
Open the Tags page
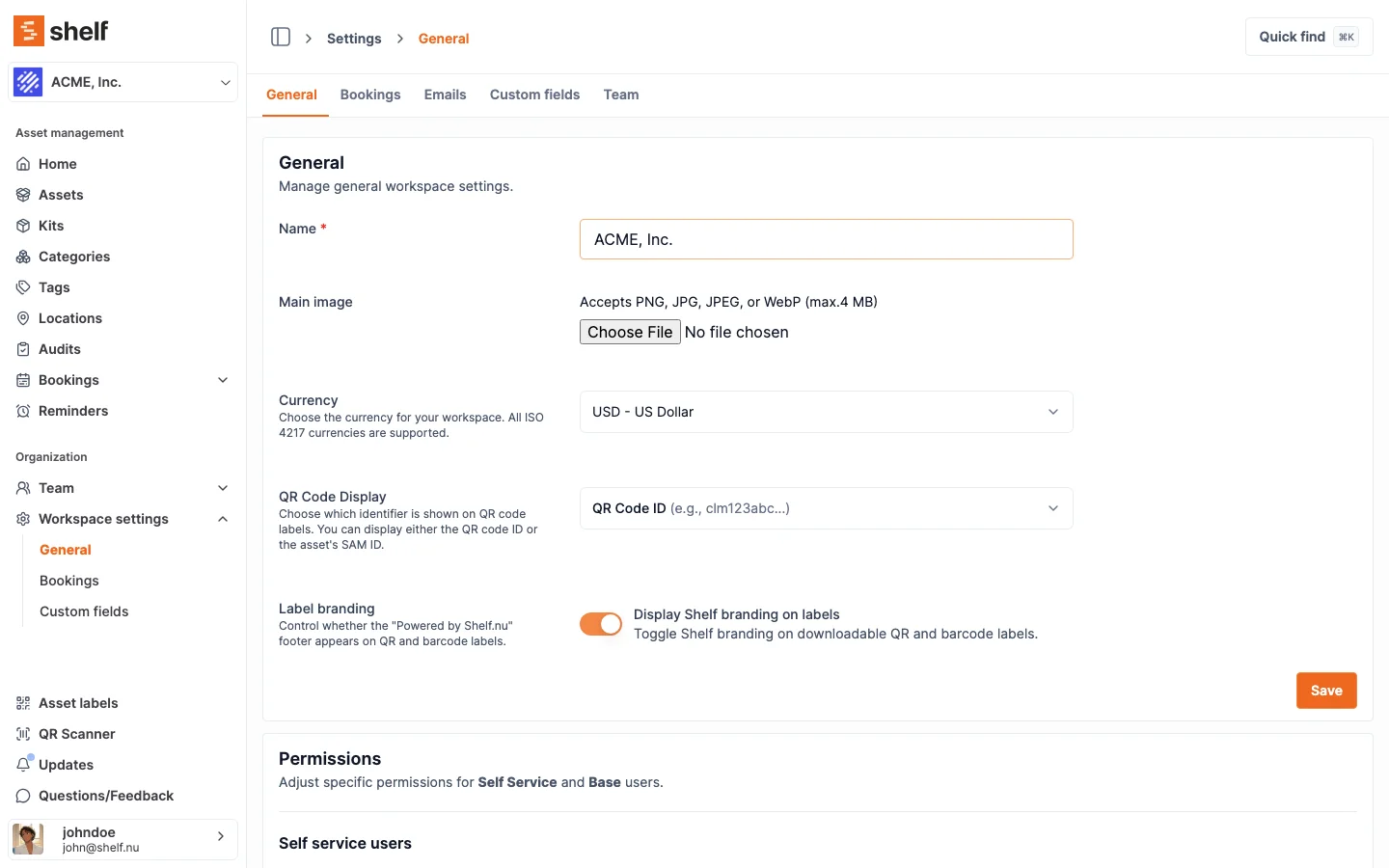click(54, 287)
